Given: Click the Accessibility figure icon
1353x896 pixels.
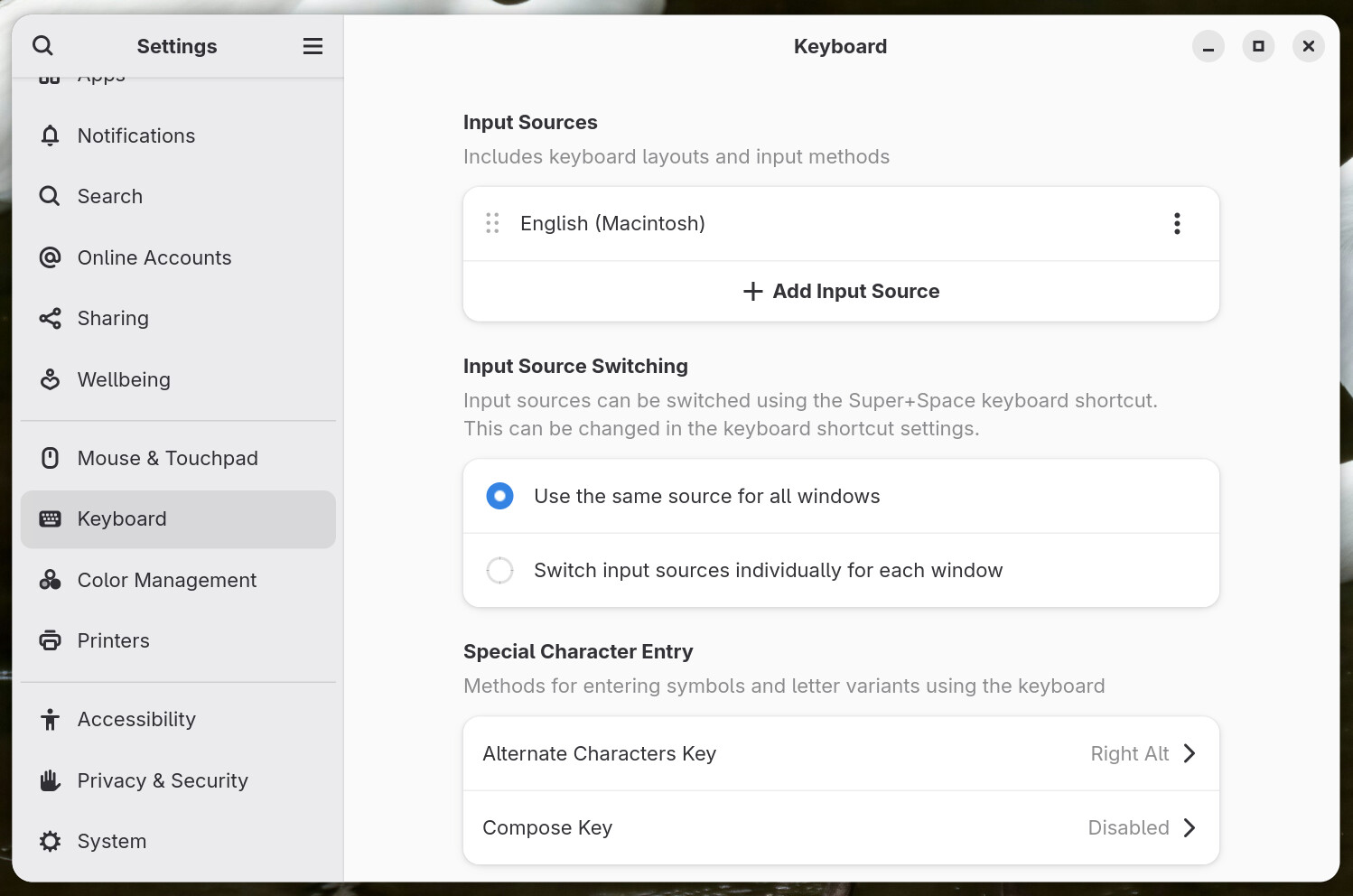Looking at the screenshot, I should coord(51,719).
